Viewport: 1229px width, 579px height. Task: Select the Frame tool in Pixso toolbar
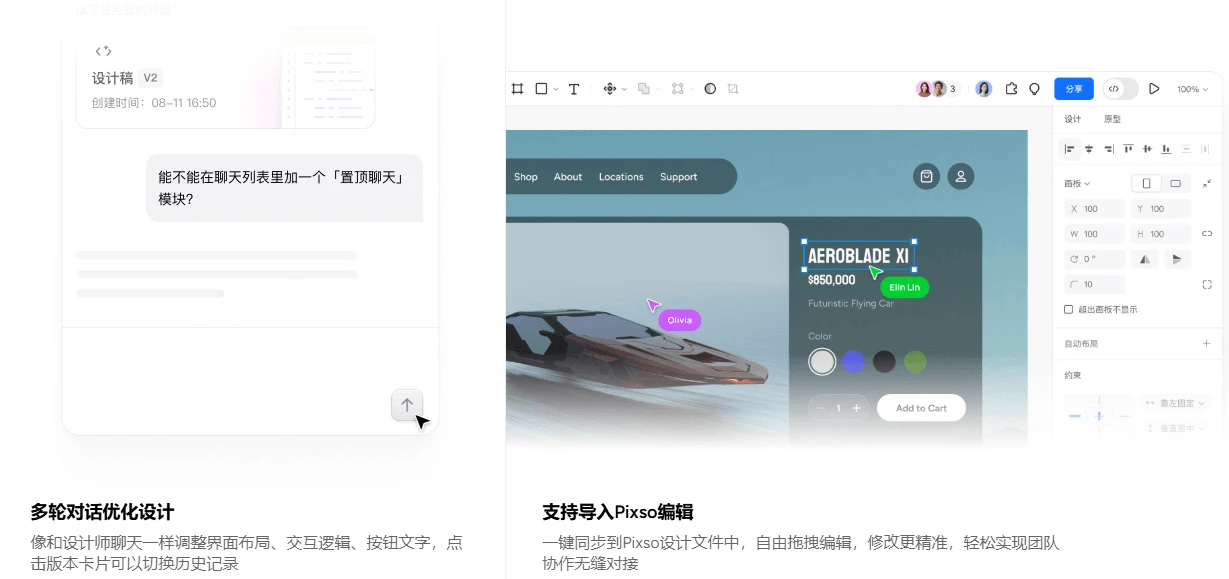[x=517, y=89]
